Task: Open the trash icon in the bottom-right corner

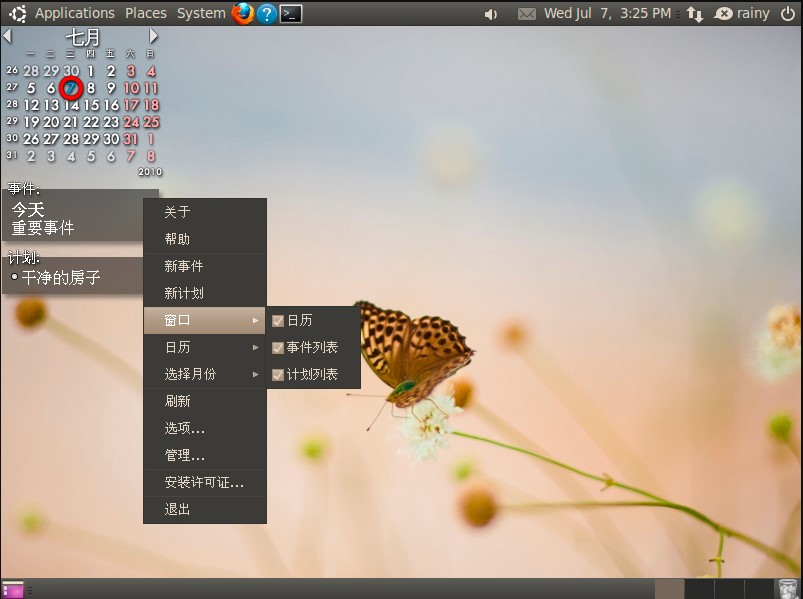Action: 787,587
